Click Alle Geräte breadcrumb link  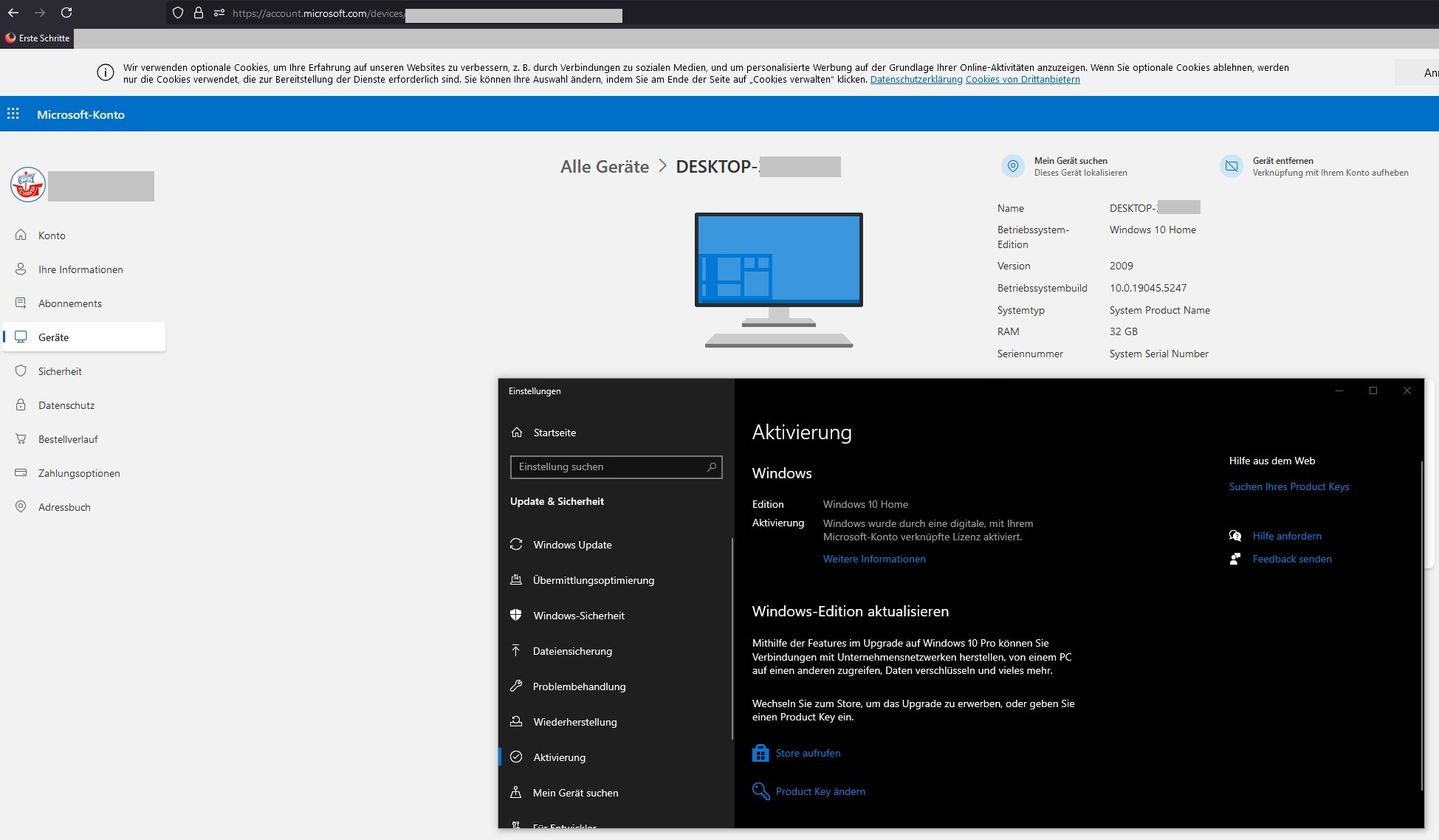(x=604, y=167)
